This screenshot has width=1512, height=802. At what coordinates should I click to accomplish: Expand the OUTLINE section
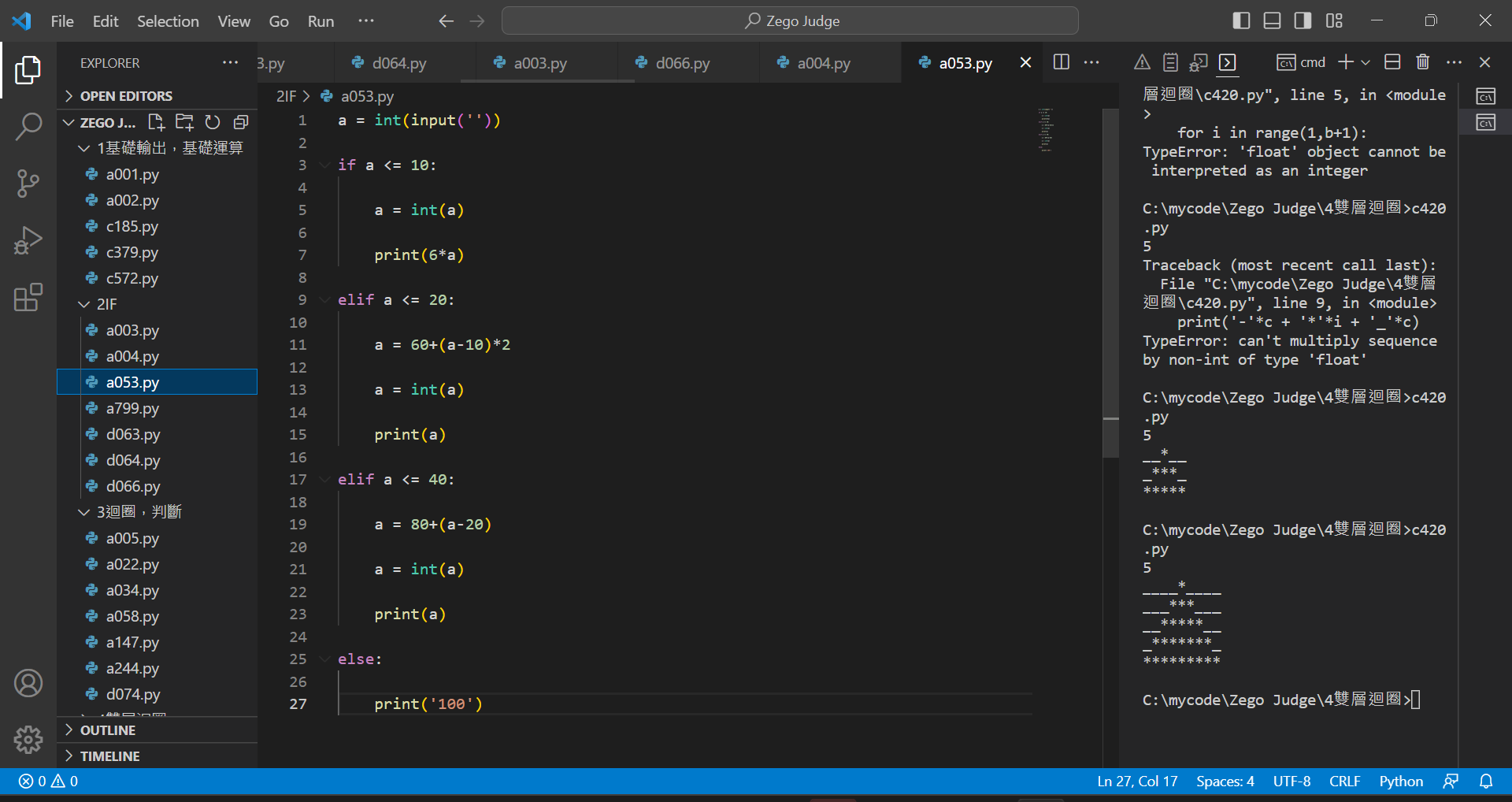[x=108, y=730]
